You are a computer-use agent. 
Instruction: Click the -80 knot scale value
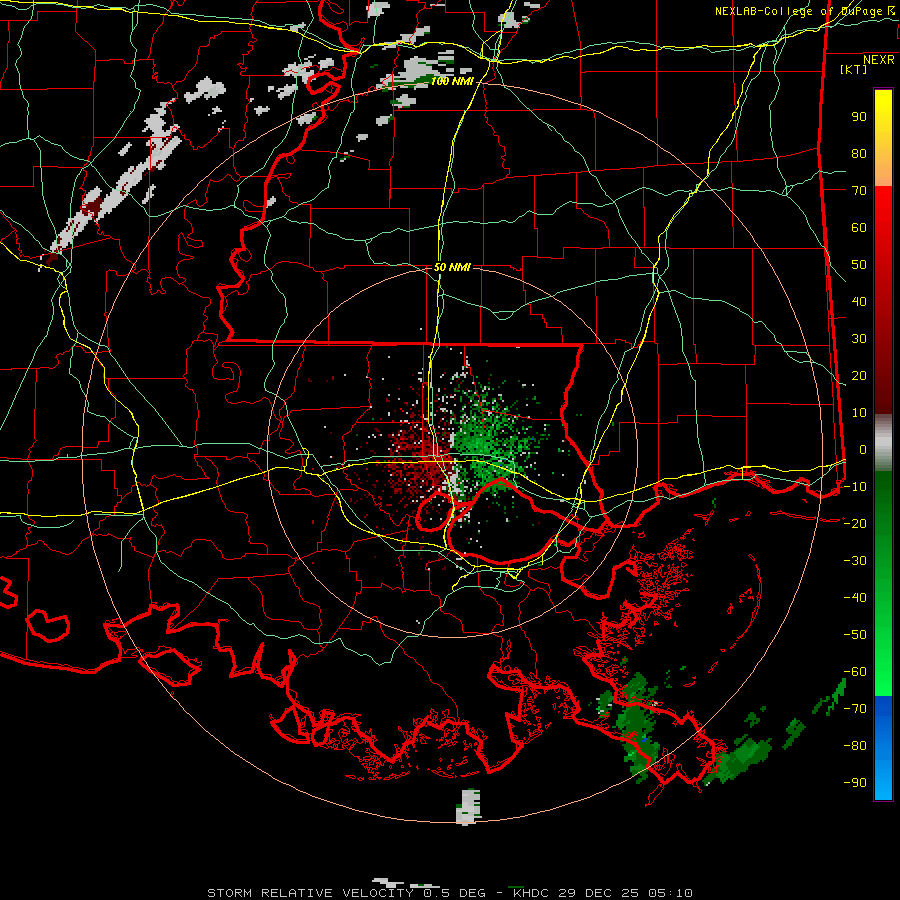point(855,746)
